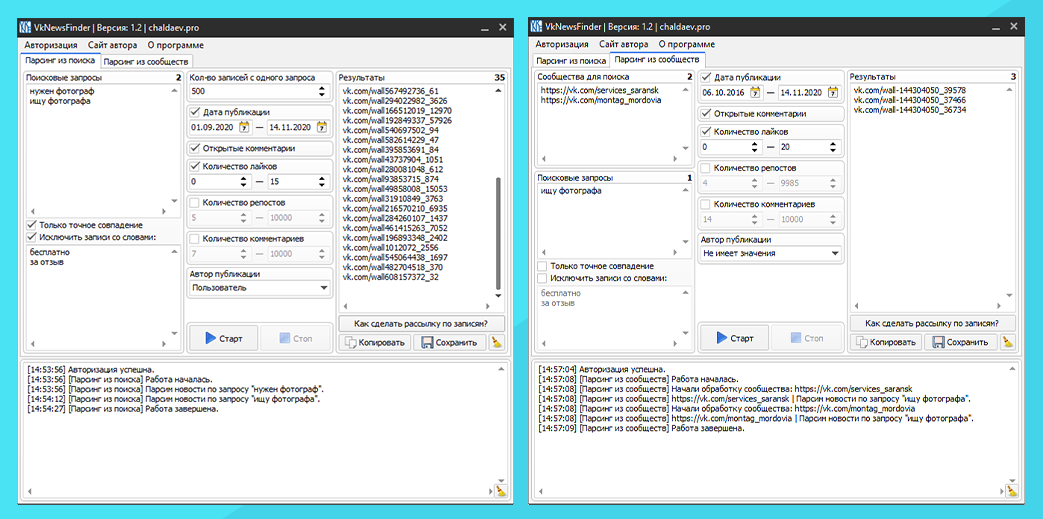This screenshot has width=1043, height=519.
Task: Open О программе menu in right window
Action: [686, 45]
